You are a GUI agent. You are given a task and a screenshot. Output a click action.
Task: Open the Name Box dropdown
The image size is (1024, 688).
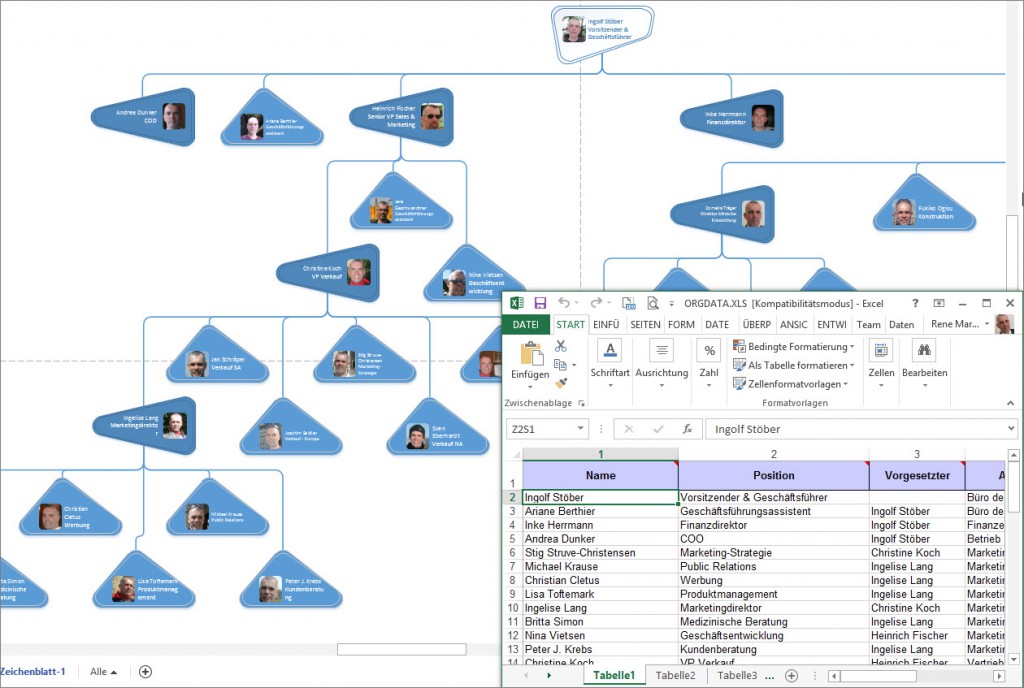582,428
